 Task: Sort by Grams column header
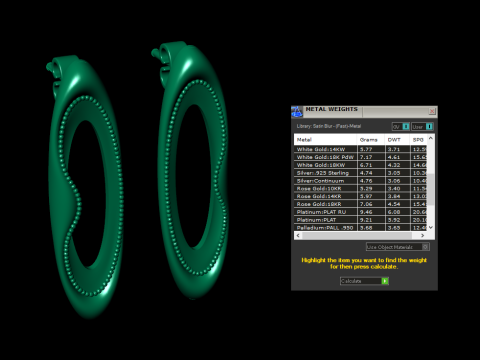point(371,140)
